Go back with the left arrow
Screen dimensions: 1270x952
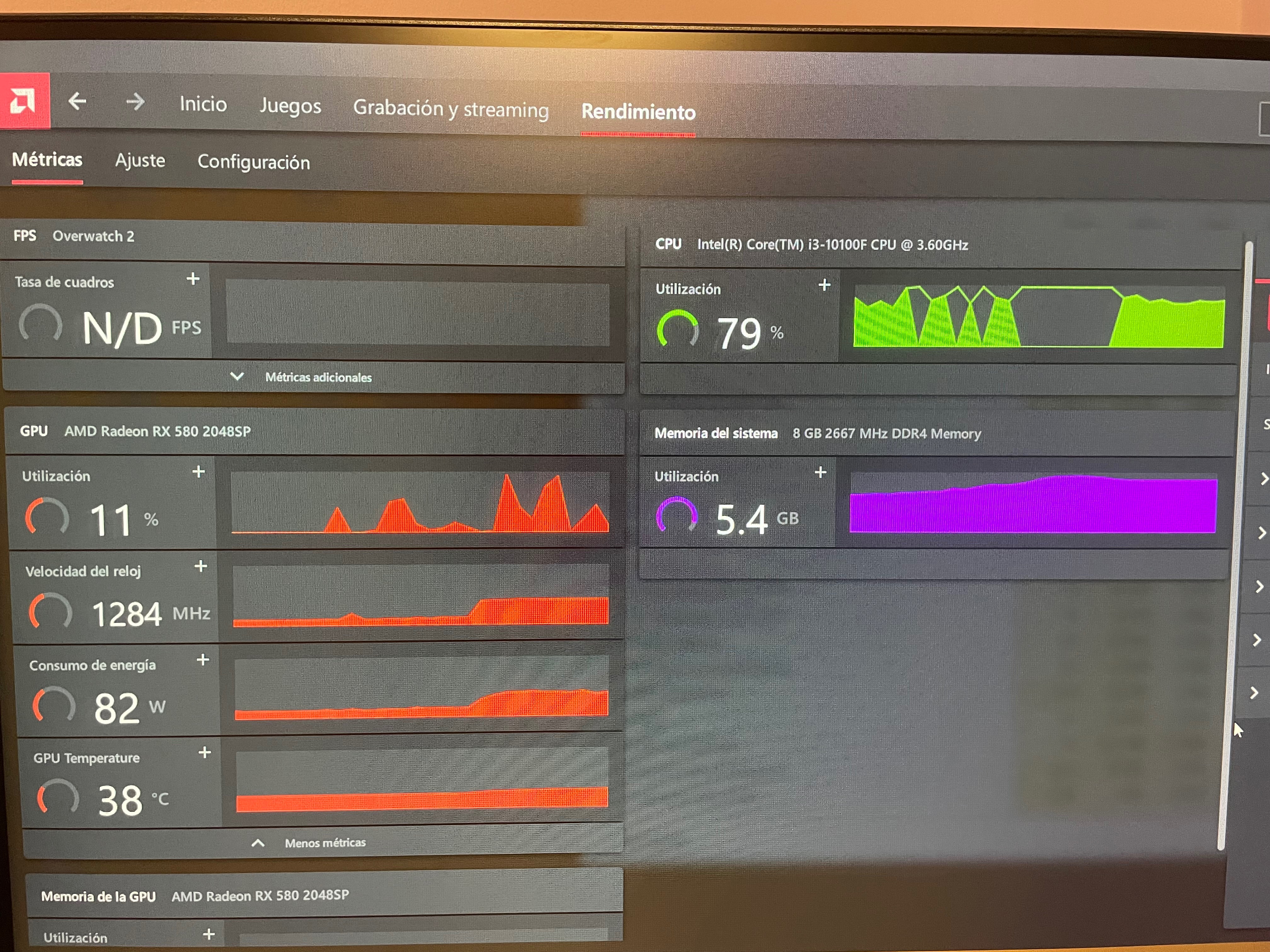tap(77, 102)
